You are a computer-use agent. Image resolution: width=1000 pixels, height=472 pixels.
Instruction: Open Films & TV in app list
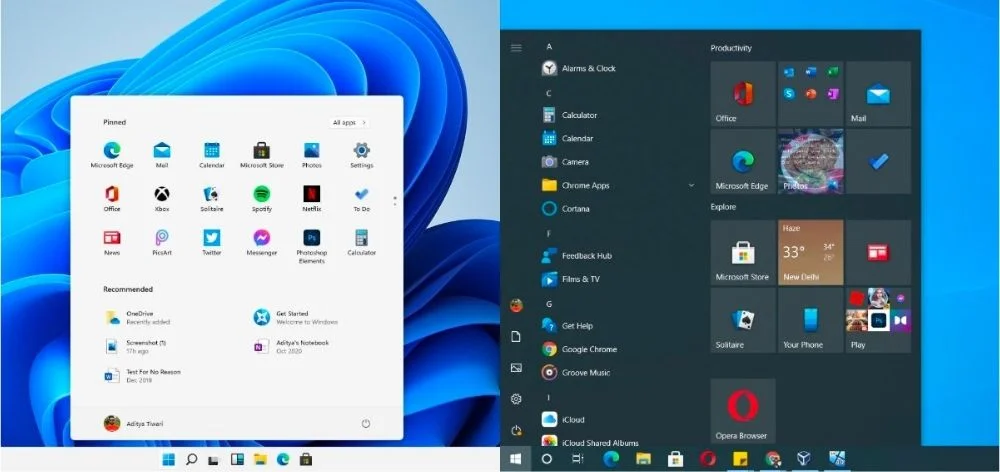[x=571, y=279]
